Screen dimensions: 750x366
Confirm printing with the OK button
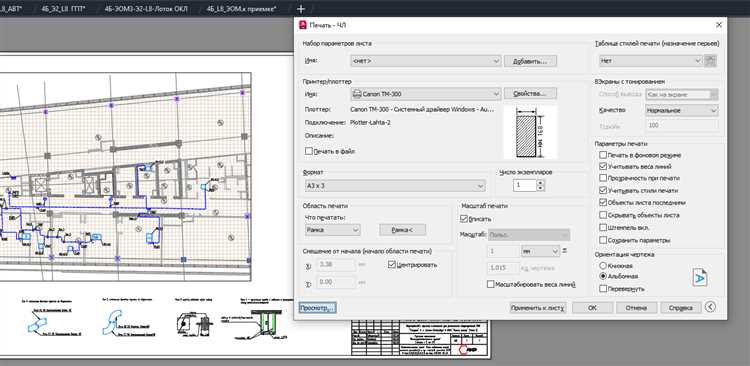[x=592, y=308]
